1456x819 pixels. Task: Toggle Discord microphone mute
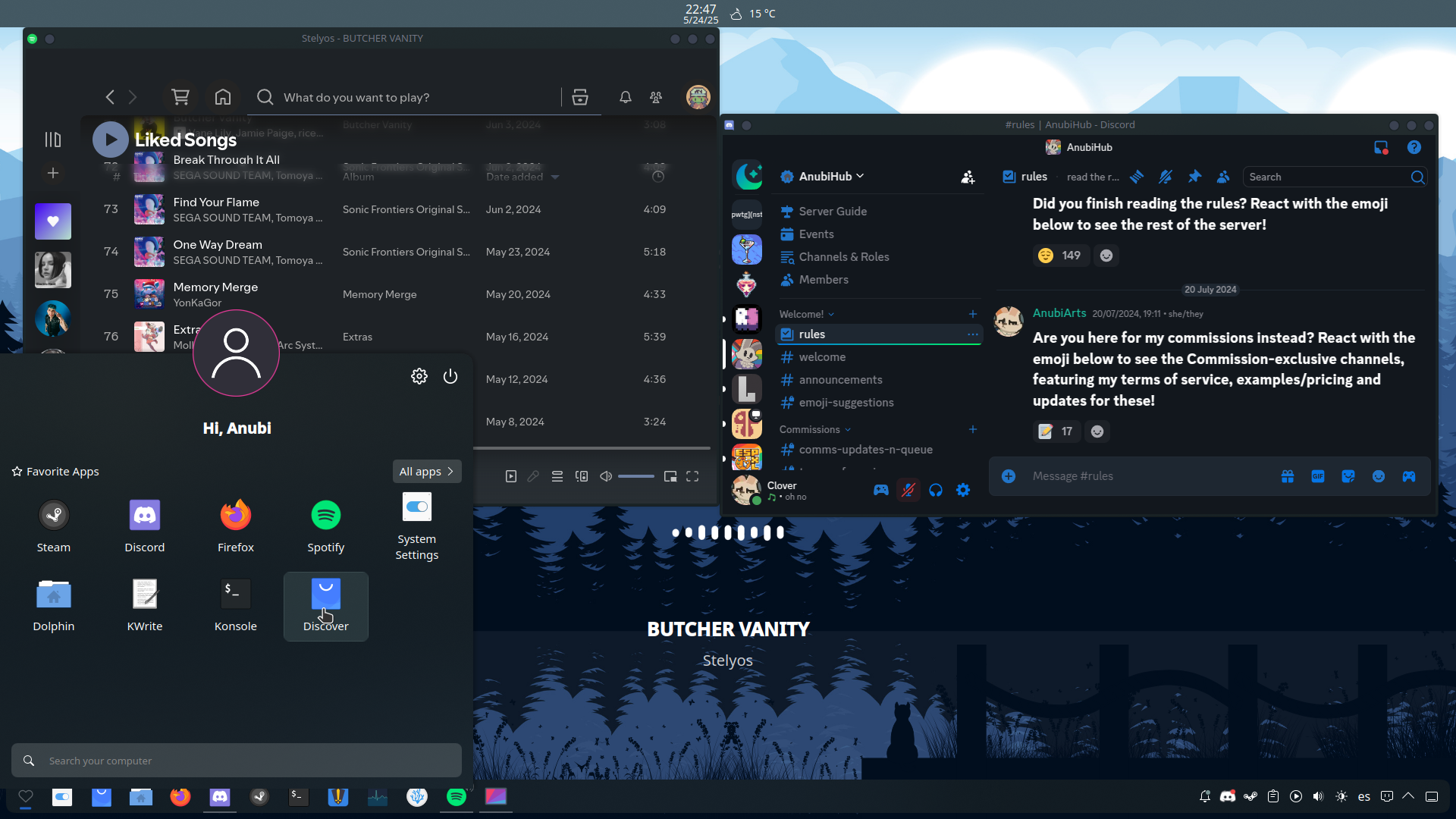pyautogui.click(x=908, y=491)
